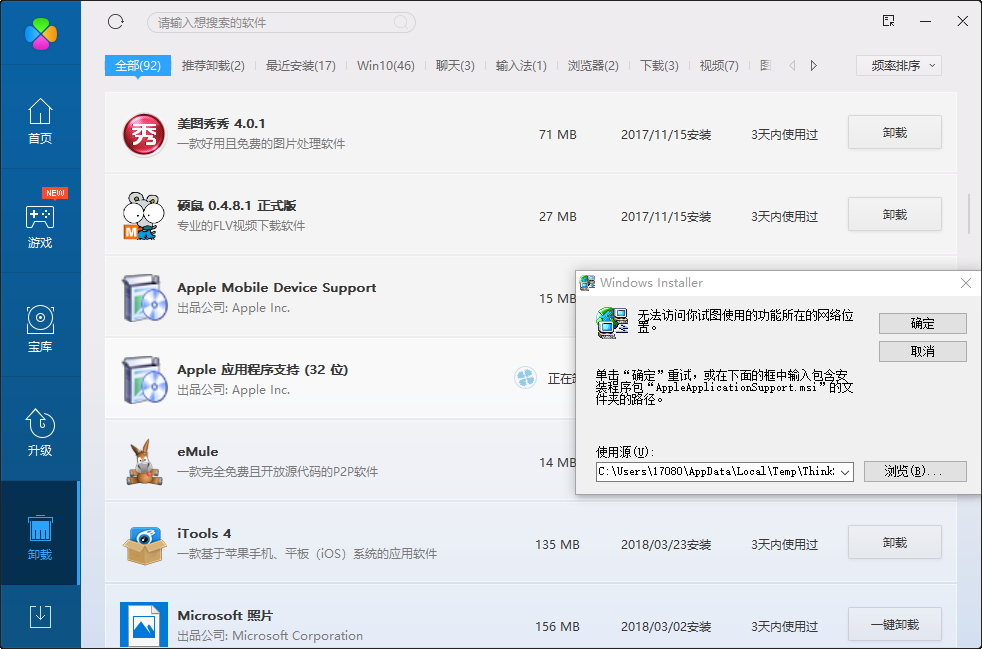Uninstall iTools 4
This screenshot has height=649, width=982.
[894, 542]
